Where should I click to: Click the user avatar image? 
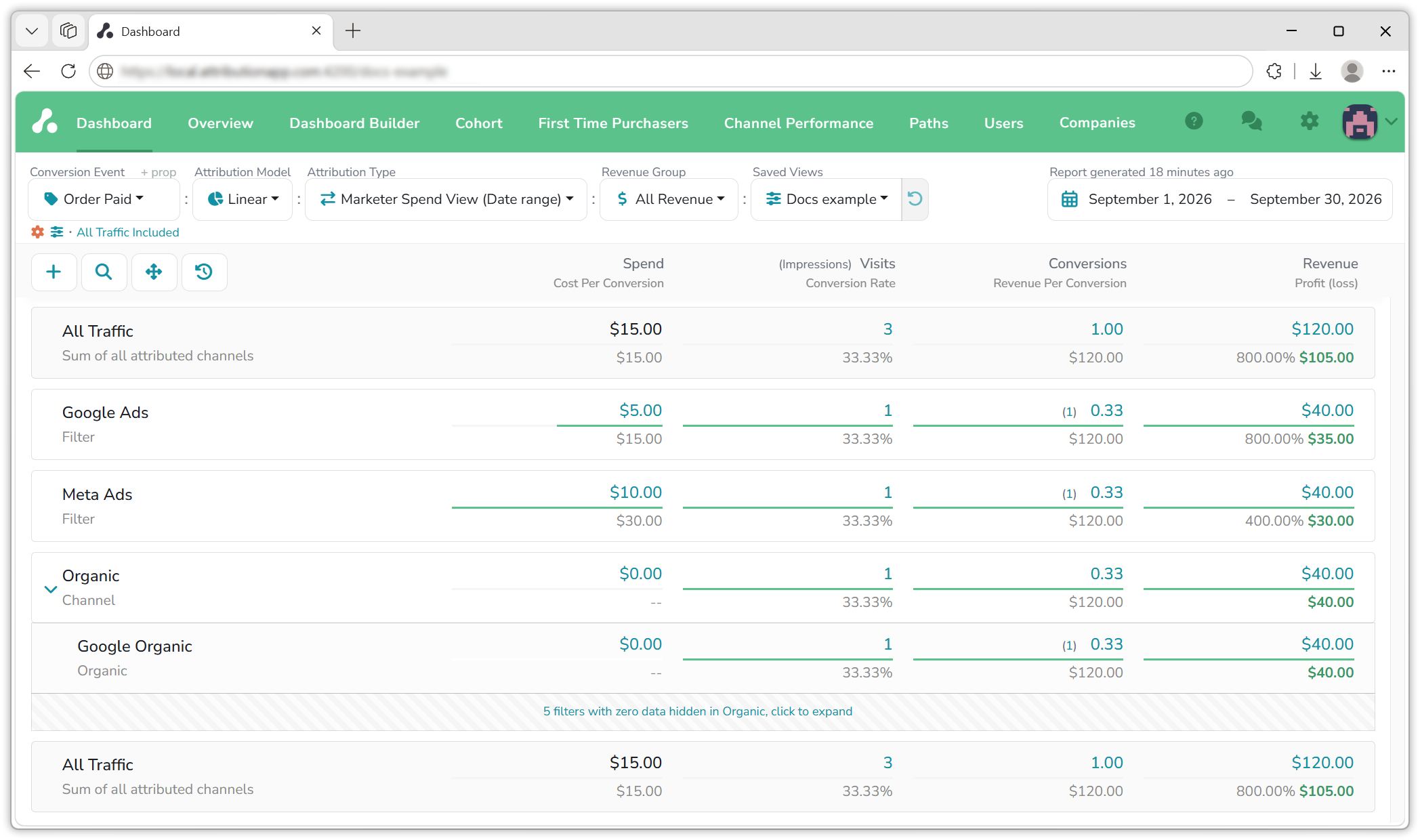pos(1359,122)
